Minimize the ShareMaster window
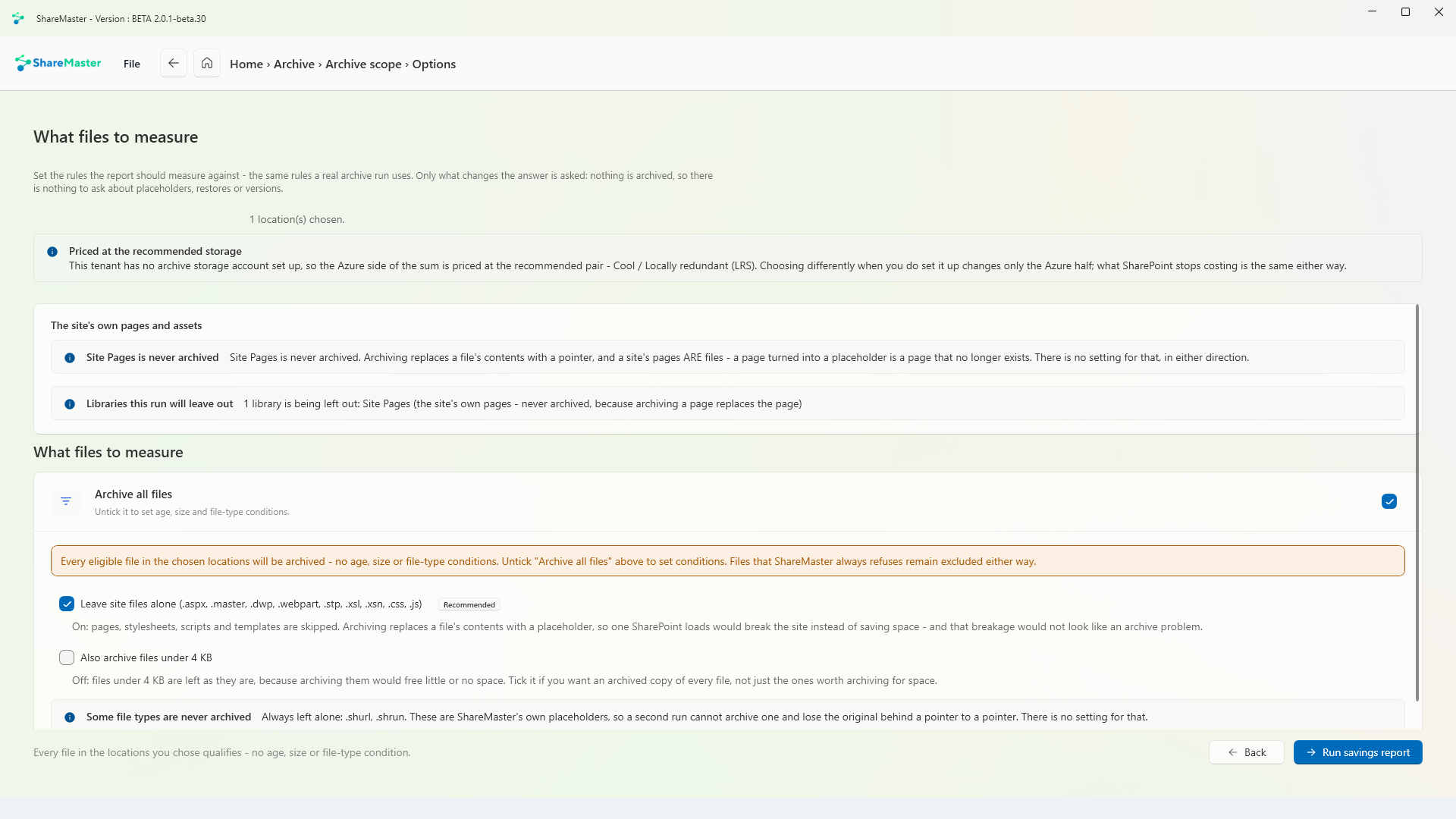Image resolution: width=1456 pixels, height=819 pixels. point(1372,12)
